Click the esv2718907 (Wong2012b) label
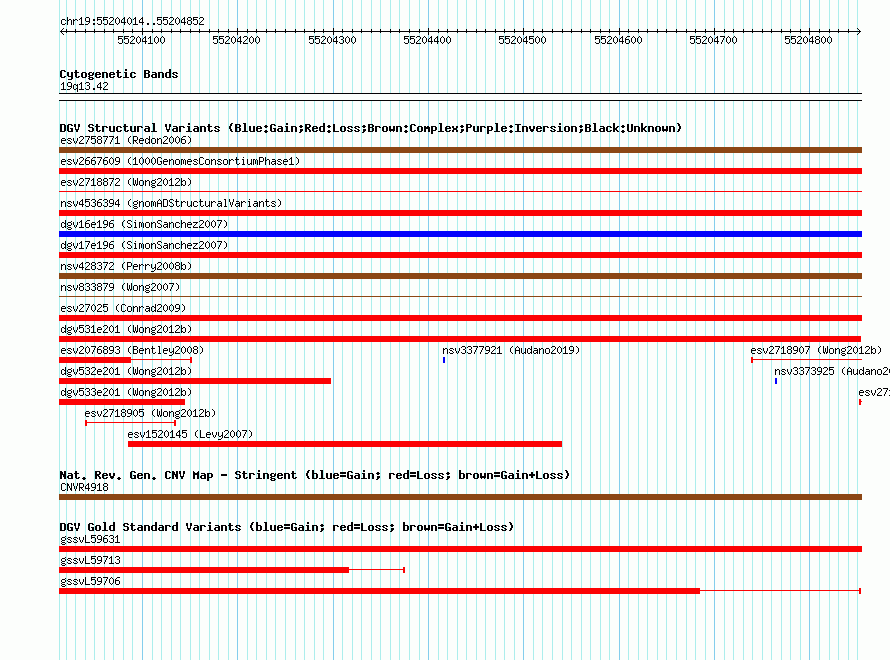 point(816,350)
